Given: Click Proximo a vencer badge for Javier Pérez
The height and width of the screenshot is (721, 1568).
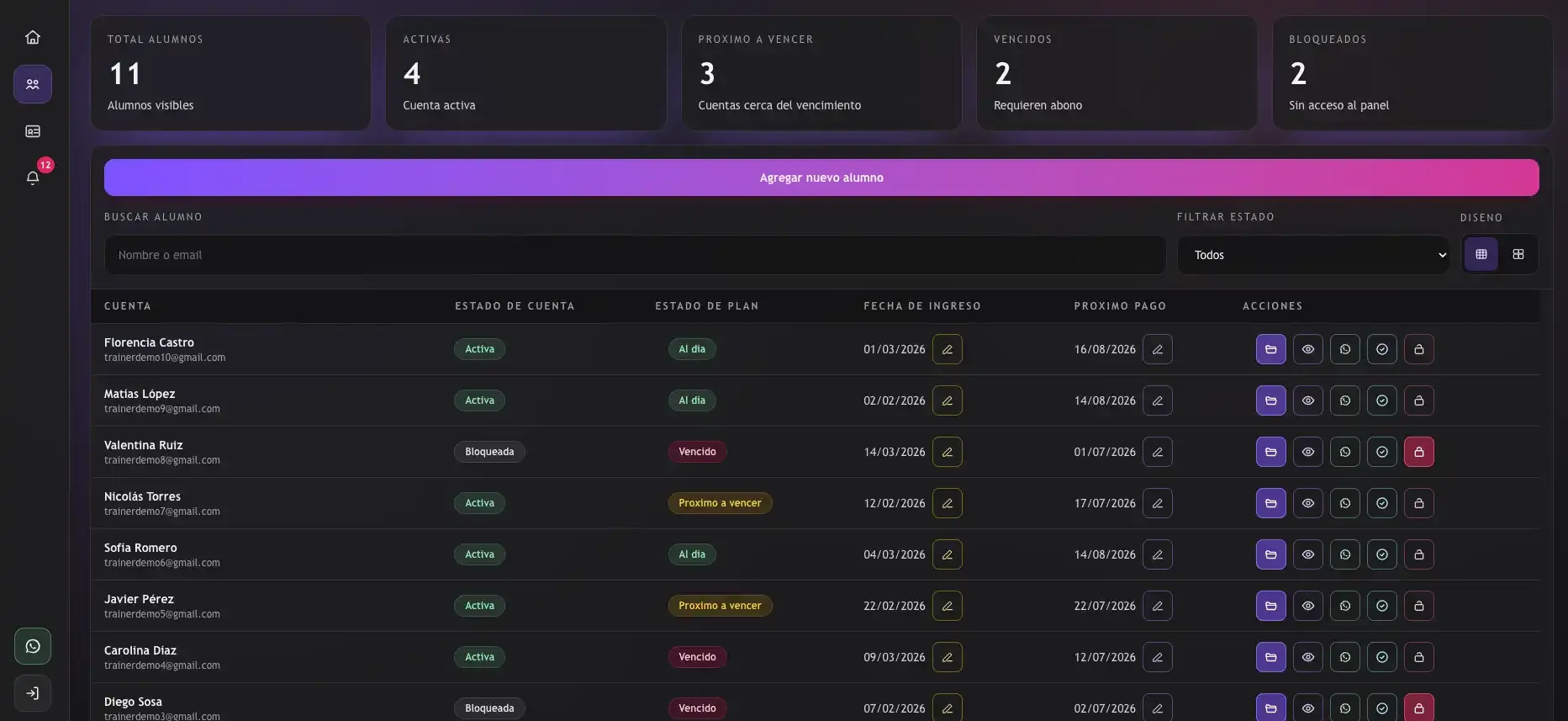Looking at the screenshot, I should pyautogui.click(x=720, y=606).
